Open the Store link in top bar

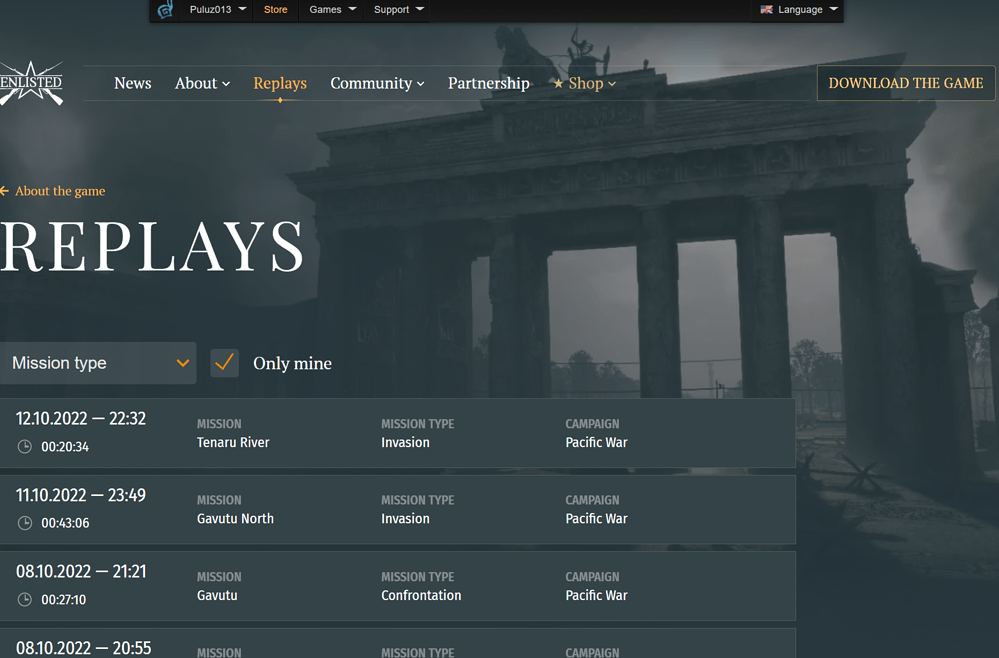[x=275, y=10]
